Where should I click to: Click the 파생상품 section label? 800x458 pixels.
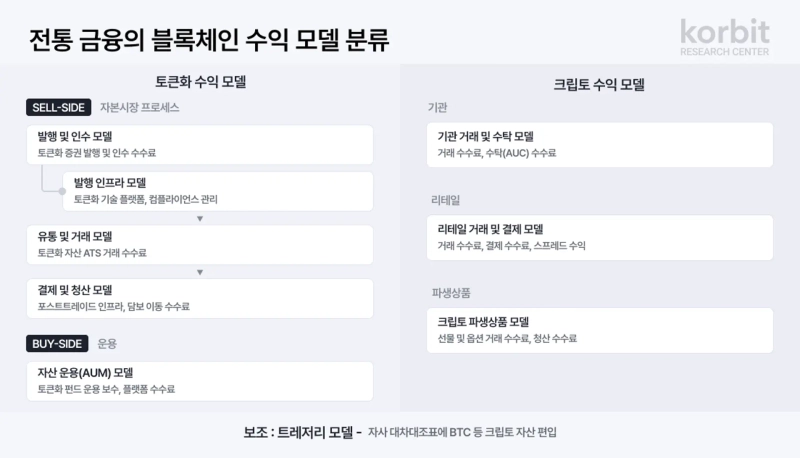point(451,293)
